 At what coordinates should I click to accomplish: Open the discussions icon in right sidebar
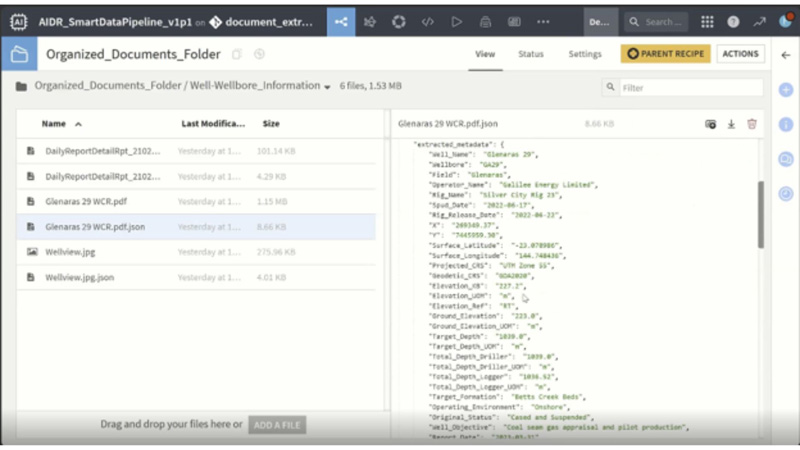point(786,159)
